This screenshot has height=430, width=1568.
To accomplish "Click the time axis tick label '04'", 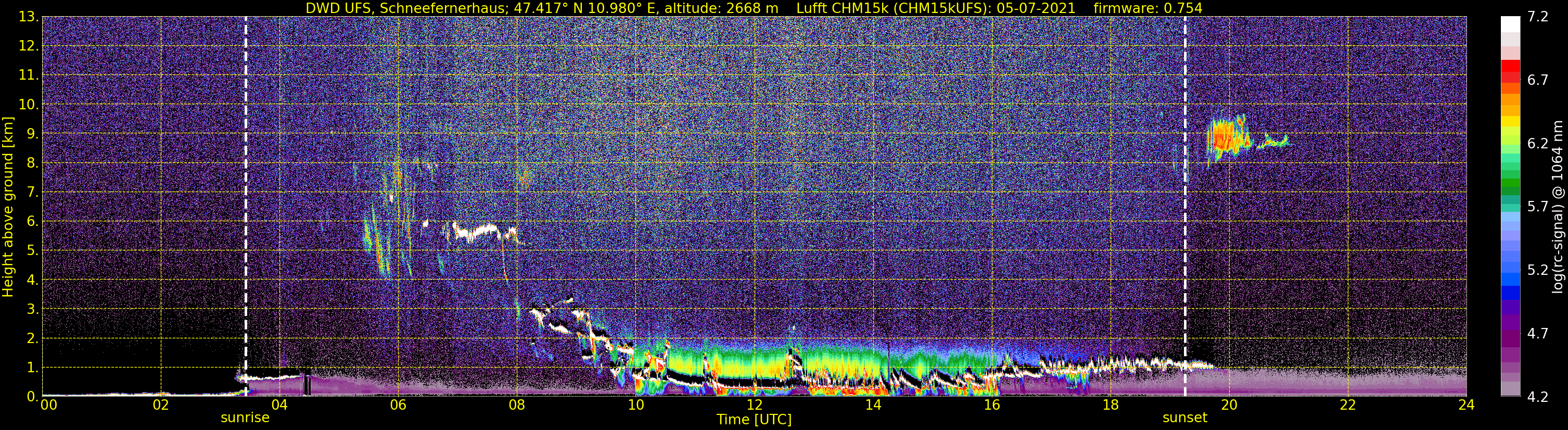I will pos(279,405).
